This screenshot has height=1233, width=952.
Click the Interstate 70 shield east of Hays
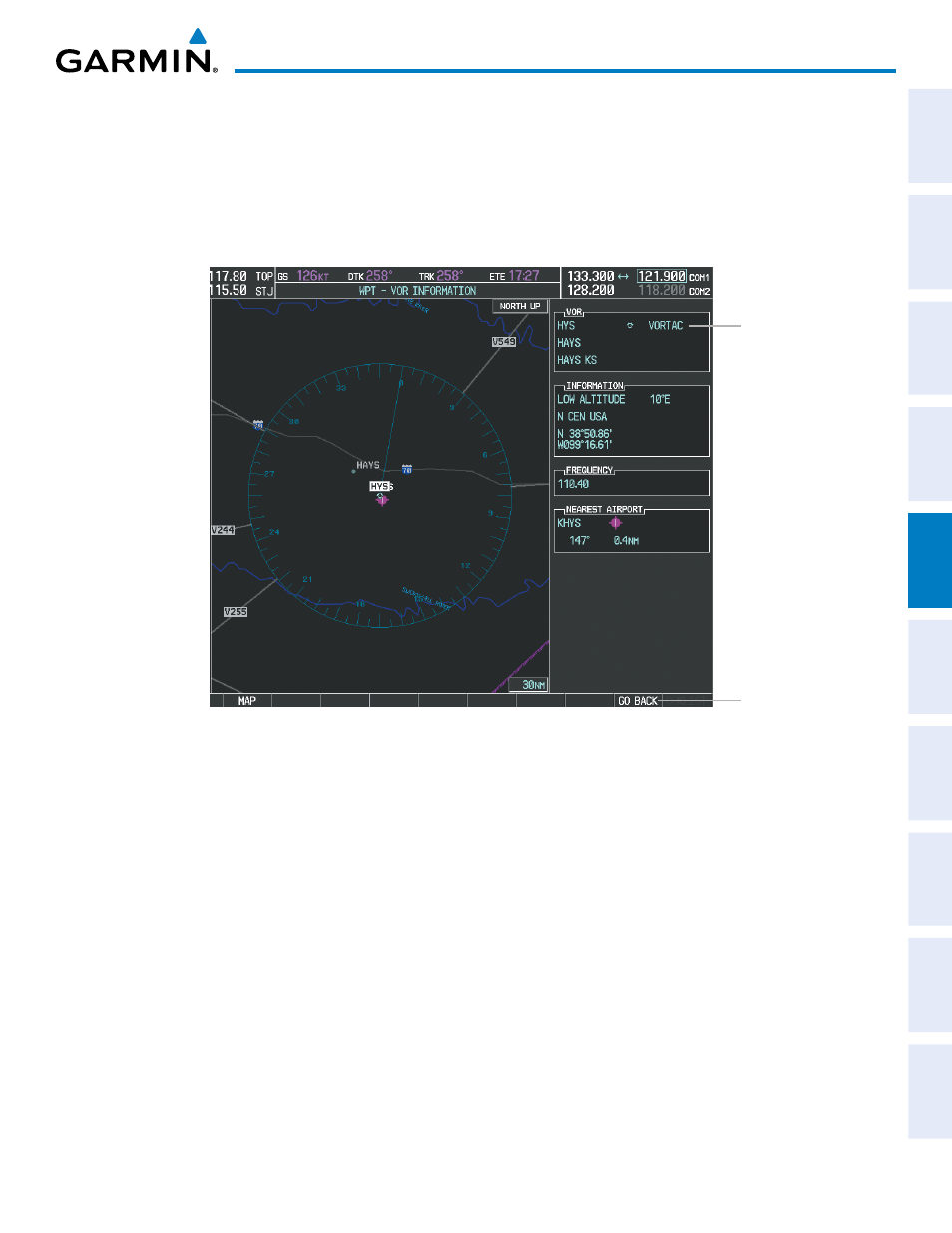(x=407, y=468)
